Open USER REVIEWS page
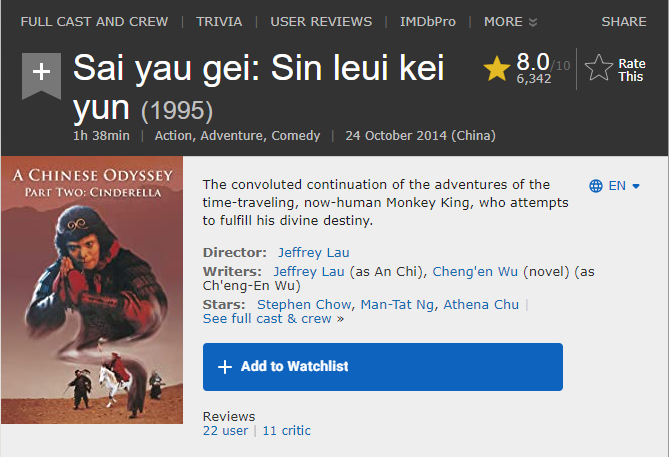 click(x=321, y=21)
